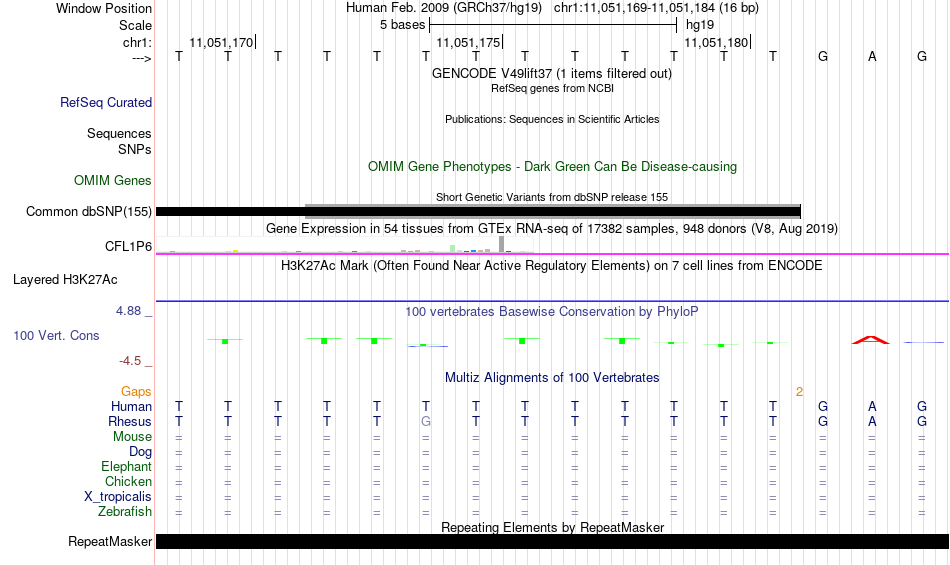The height and width of the screenshot is (565, 950).
Task: Click the H3K27Ac Mark track title
Action: [x=552, y=266]
